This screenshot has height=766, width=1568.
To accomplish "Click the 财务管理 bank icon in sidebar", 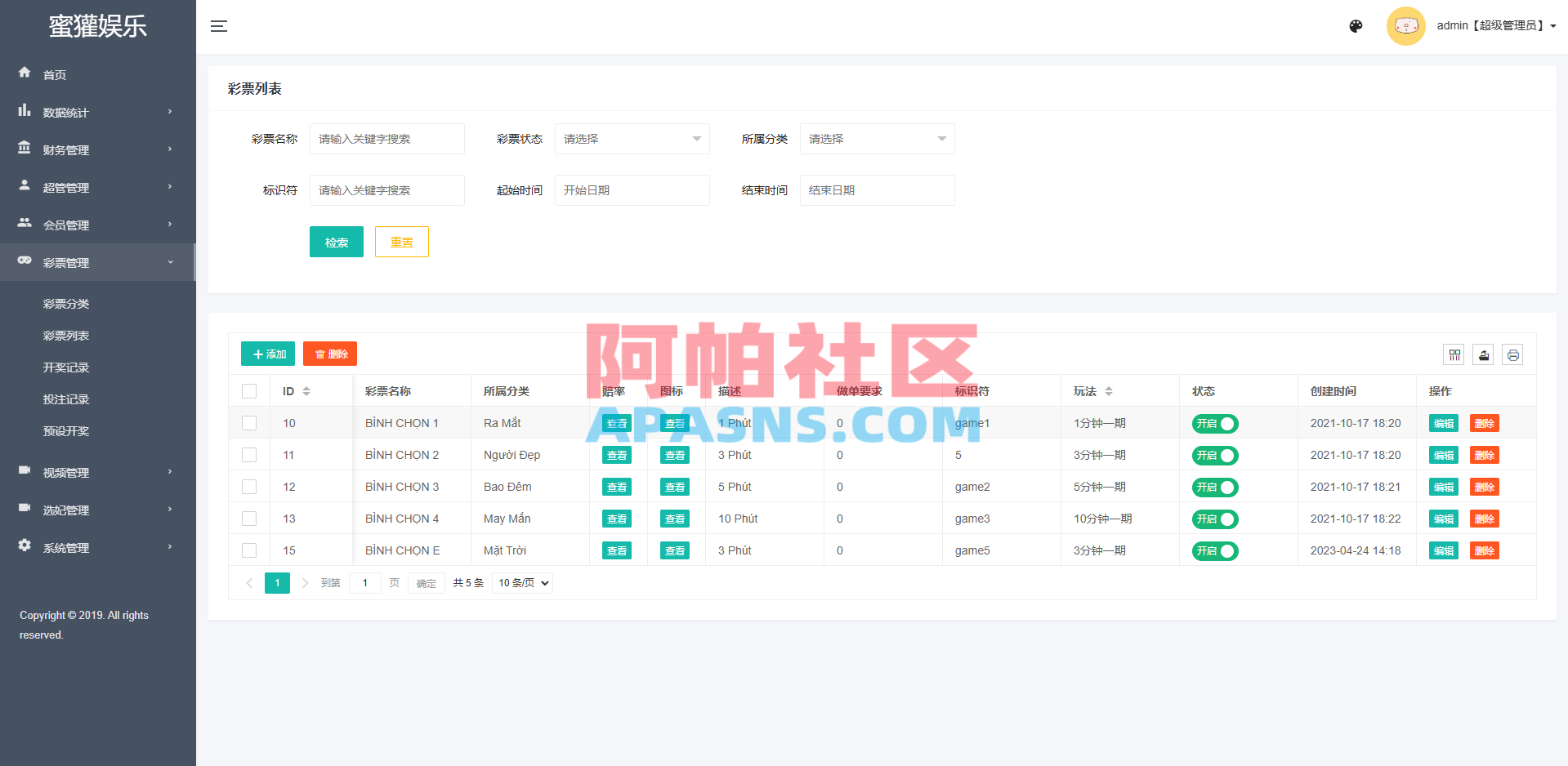I will pos(25,149).
